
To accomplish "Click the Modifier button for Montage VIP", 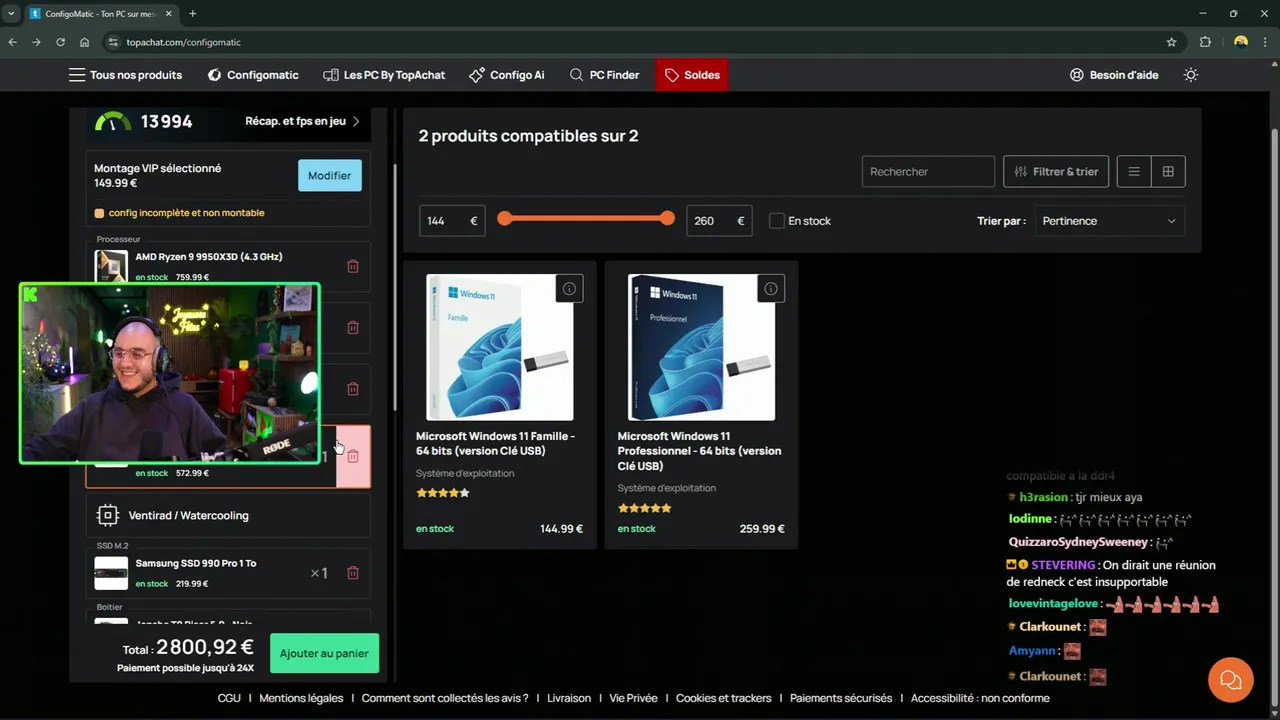I will pos(330,175).
